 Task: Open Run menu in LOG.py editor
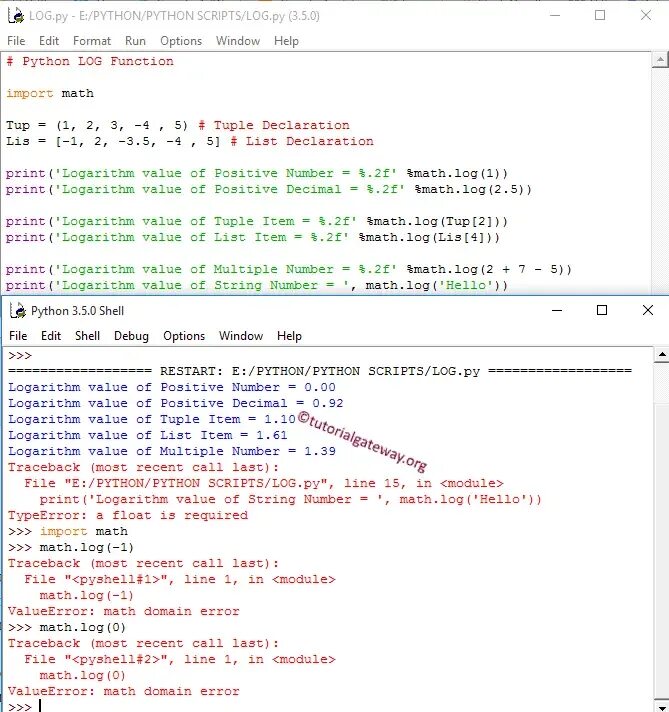pyautogui.click(x=135, y=41)
